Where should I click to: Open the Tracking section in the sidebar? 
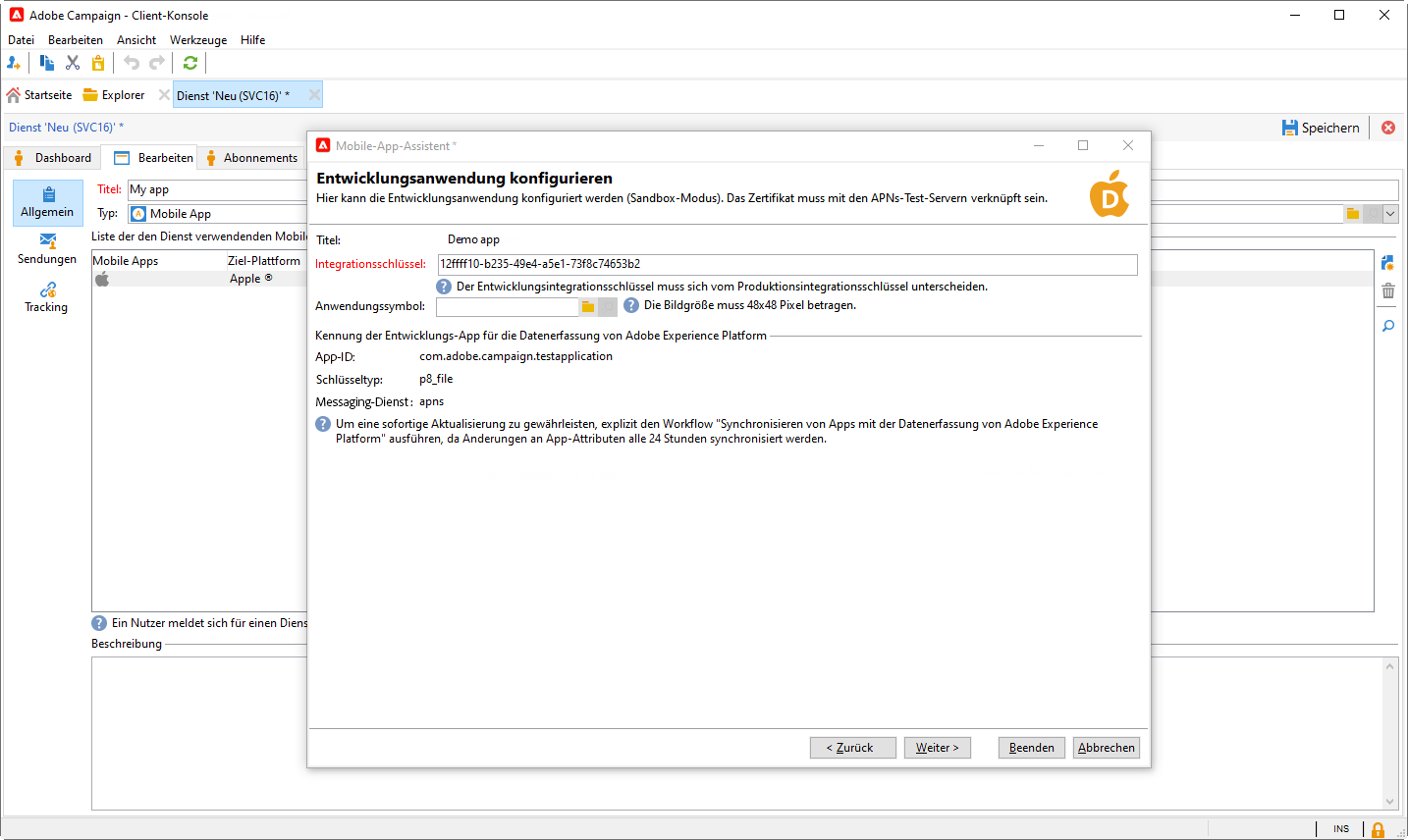(x=47, y=297)
